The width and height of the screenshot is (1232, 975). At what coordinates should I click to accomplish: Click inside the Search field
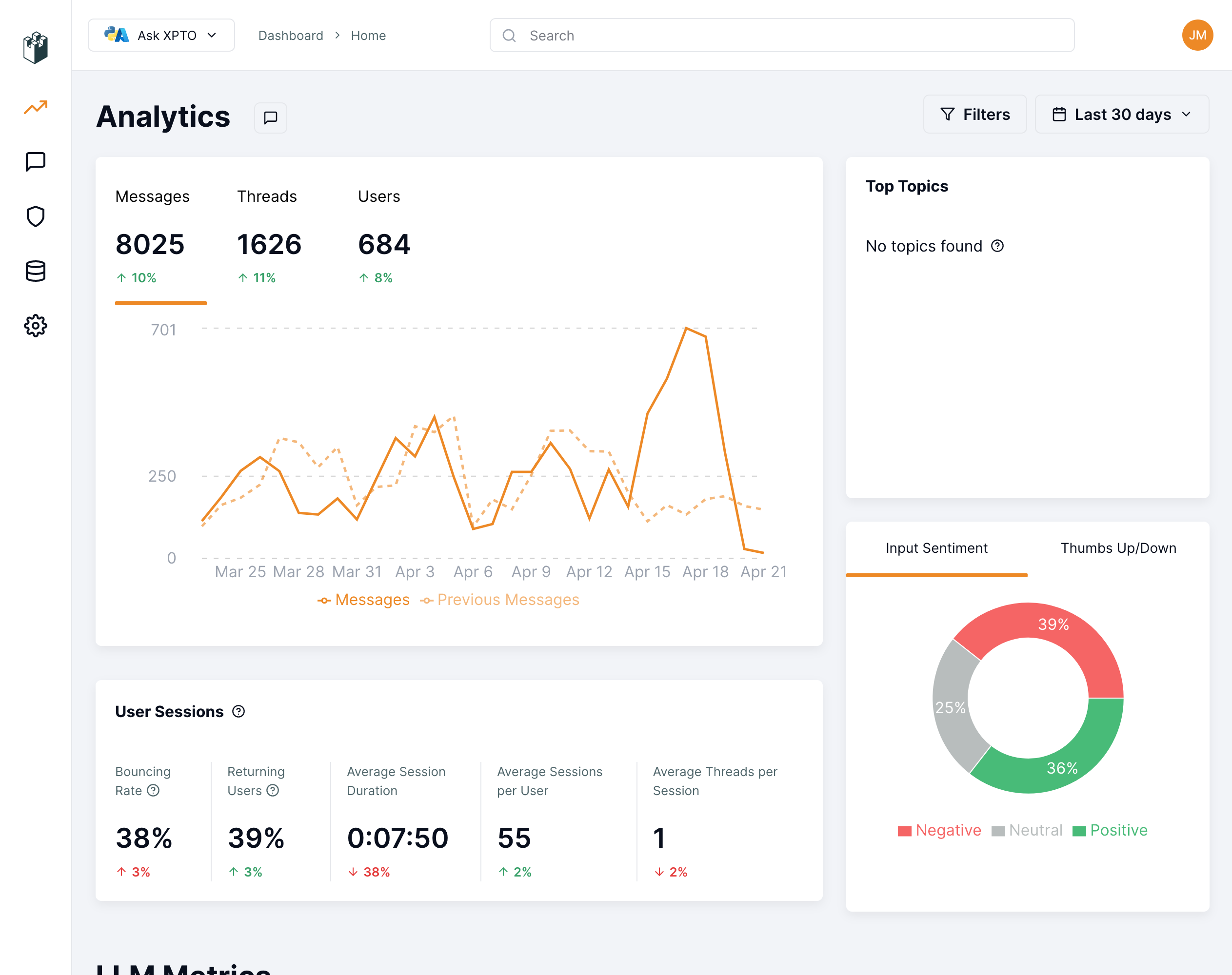click(685, 36)
